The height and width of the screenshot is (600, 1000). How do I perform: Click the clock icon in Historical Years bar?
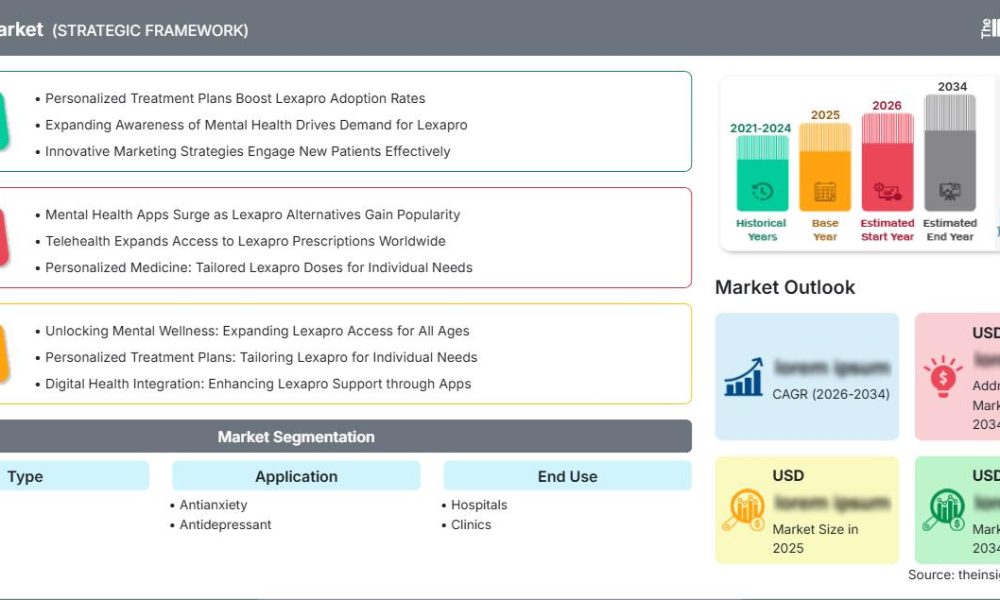tap(762, 191)
